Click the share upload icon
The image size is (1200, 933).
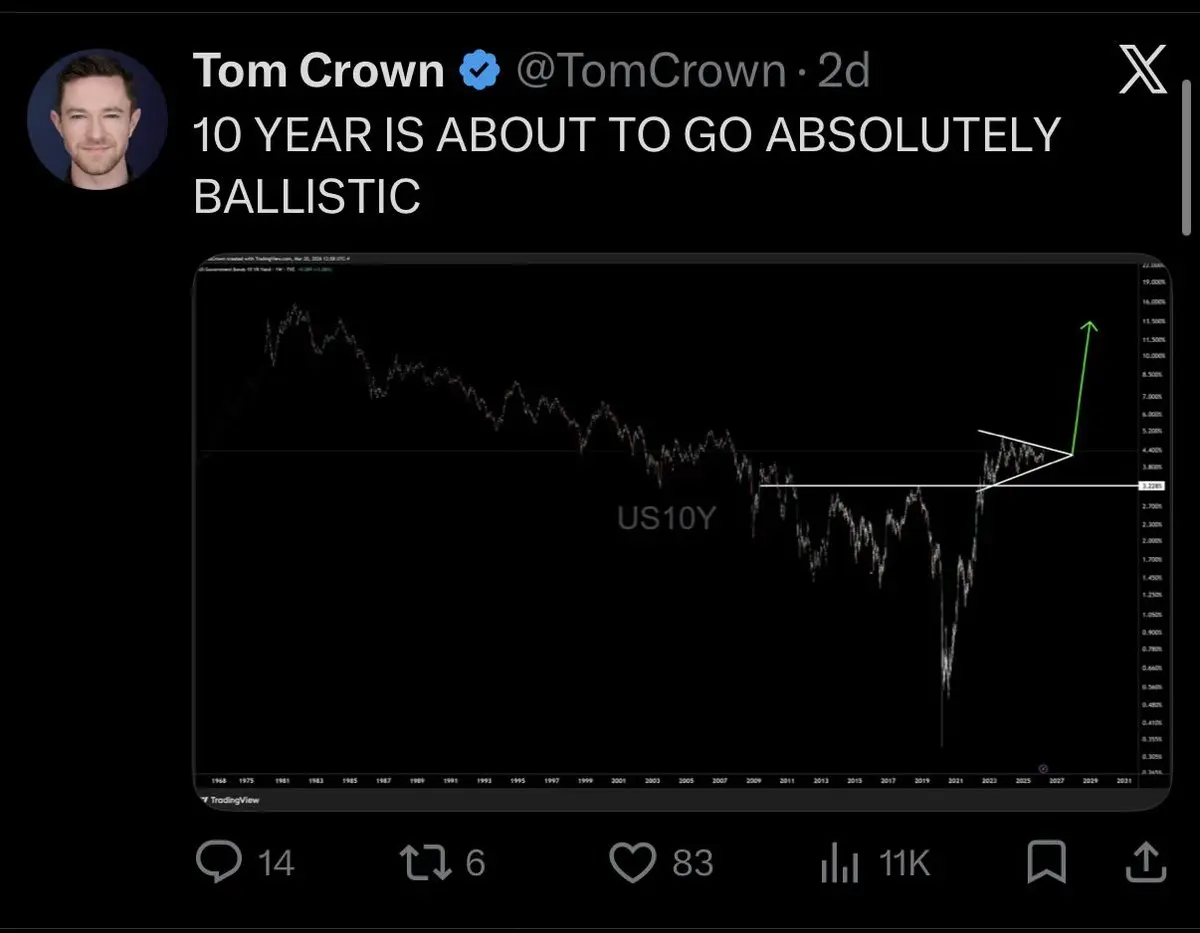coord(1144,862)
